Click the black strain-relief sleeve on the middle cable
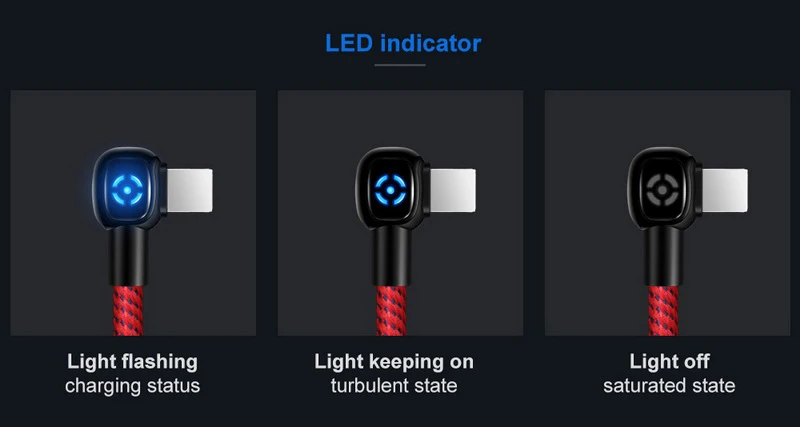The width and height of the screenshot is (800, 427). click(391, 256)
